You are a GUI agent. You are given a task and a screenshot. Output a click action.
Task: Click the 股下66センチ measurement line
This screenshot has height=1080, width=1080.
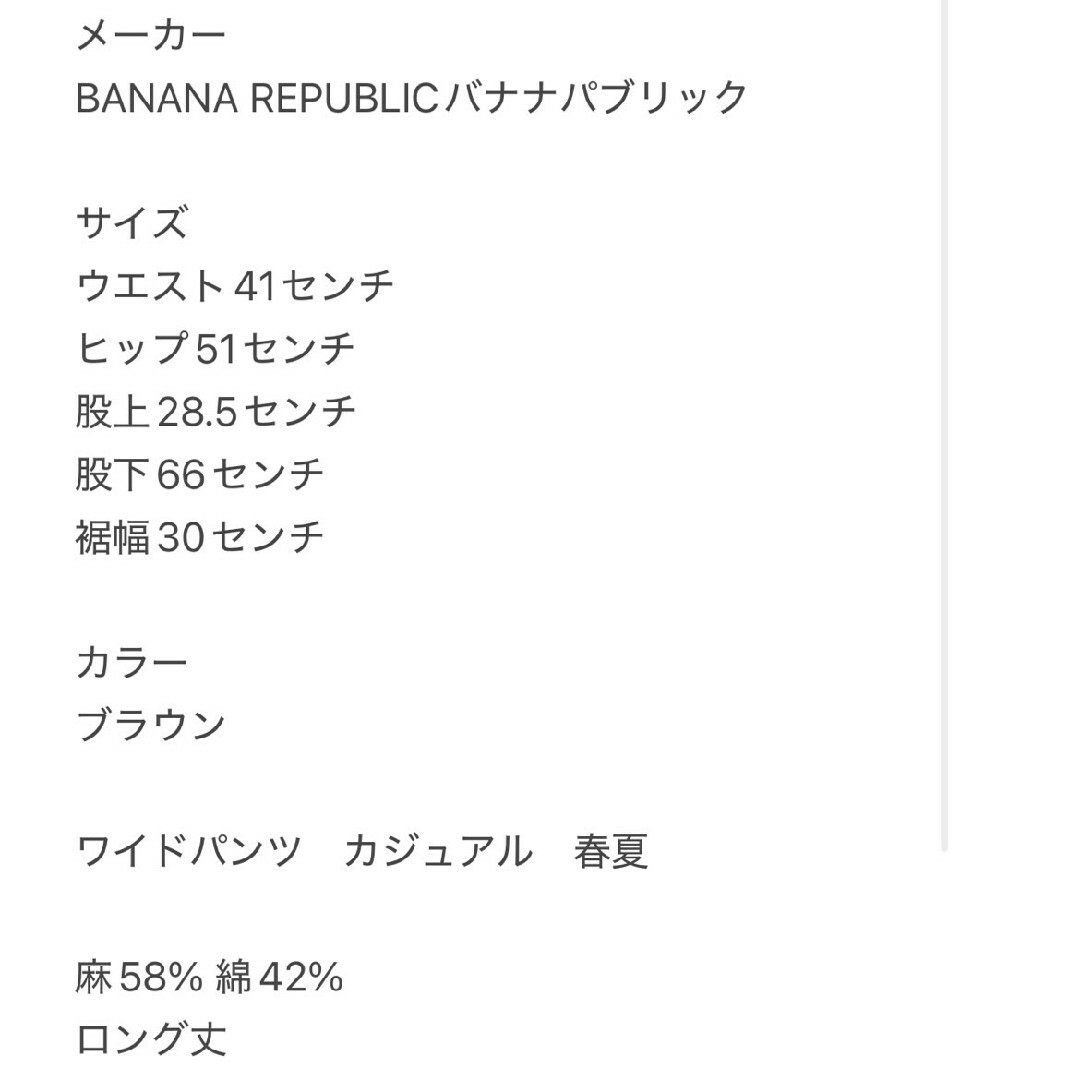(x=200, y=474)
